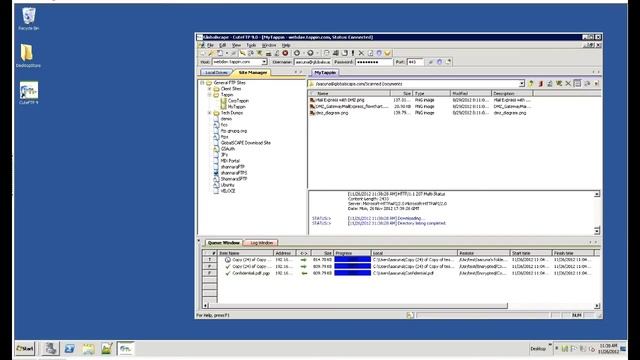Click the red Stop transfer toolbar icon

(x=285, y=53)
